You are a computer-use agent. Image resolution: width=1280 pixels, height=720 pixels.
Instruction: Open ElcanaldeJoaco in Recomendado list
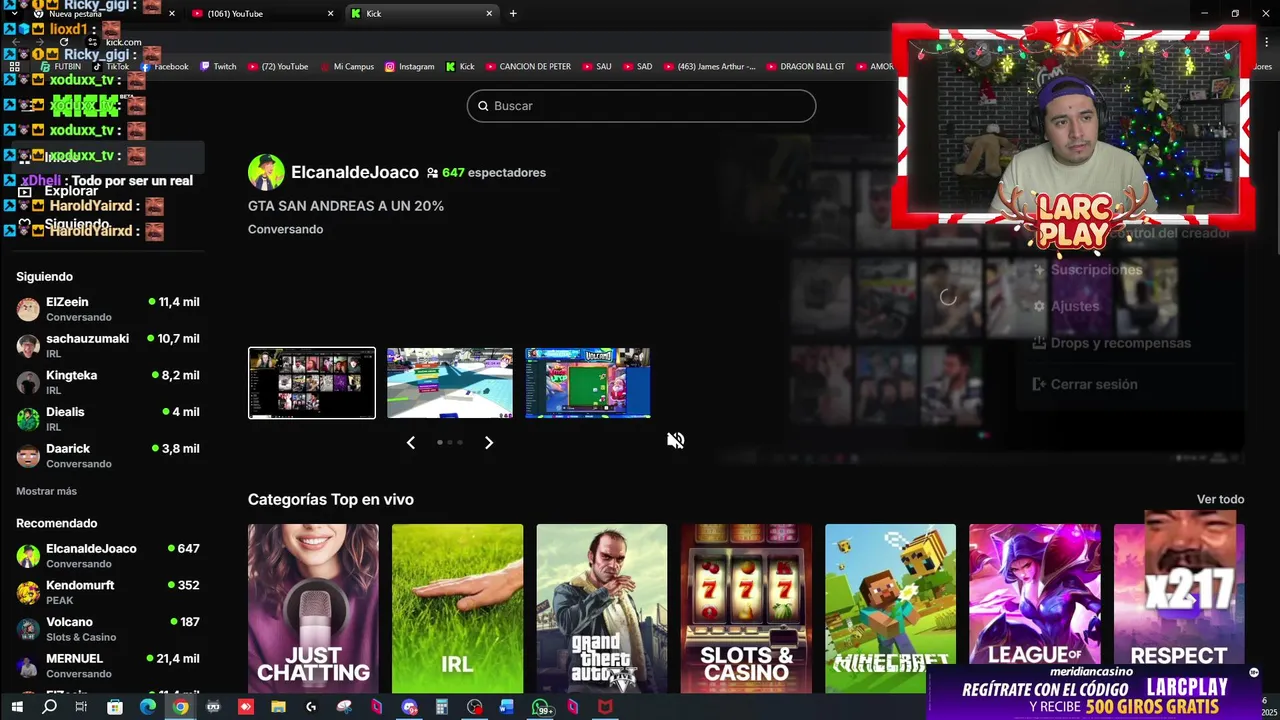click(108, 556)
